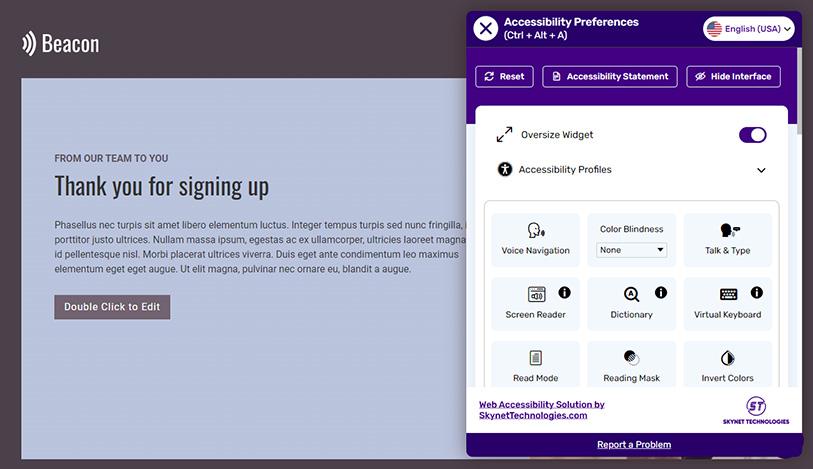Click the Oversize Widget expand arrows icon
The height and width of the screenshot is (469, 813).
coord(504,135)
